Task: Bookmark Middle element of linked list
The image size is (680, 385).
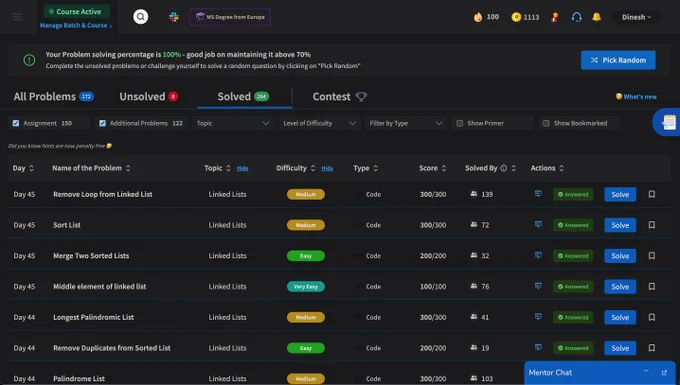Action: click(652, 287)
